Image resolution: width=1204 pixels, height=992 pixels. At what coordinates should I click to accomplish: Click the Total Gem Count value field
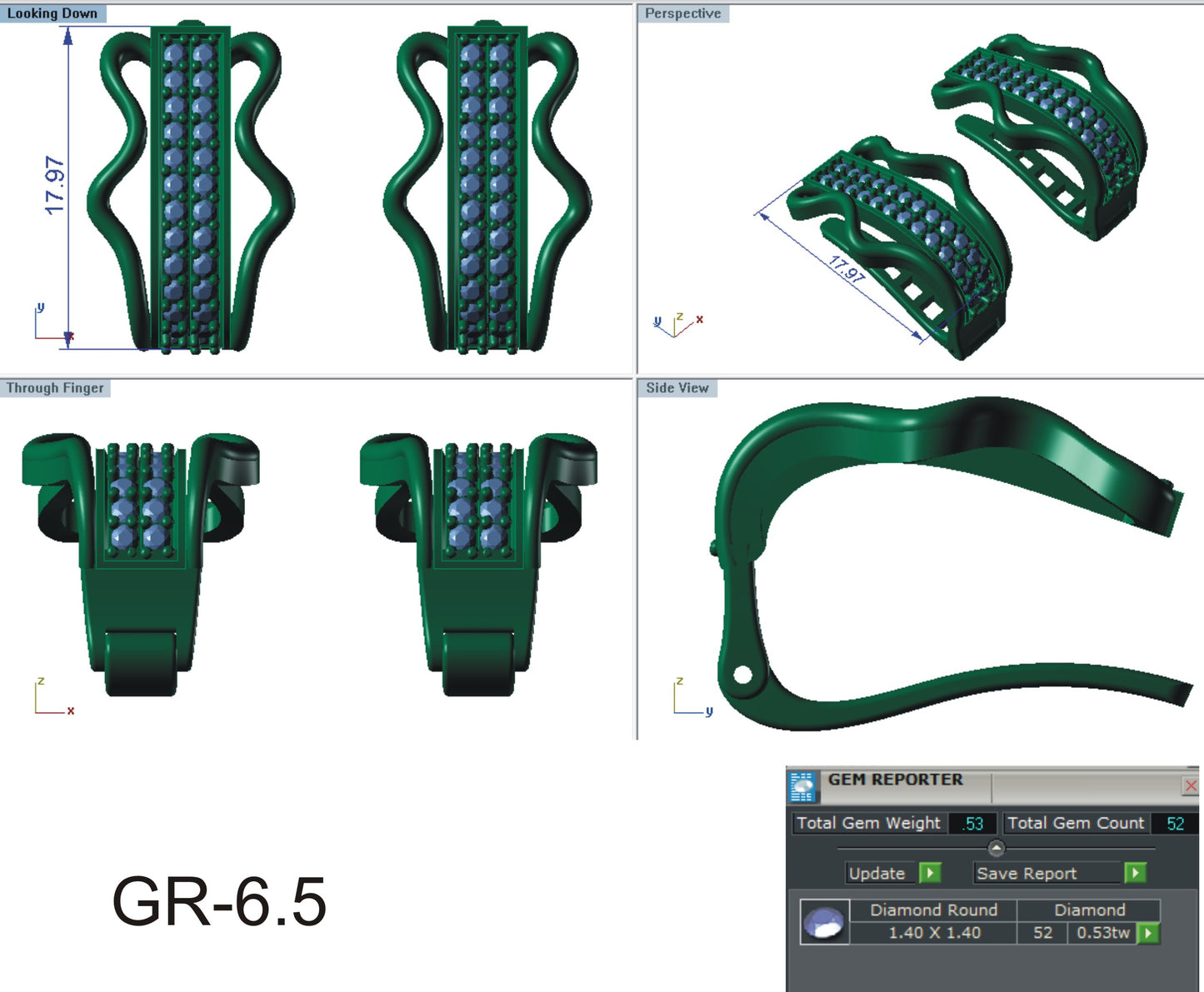(x=1175, y=823)
